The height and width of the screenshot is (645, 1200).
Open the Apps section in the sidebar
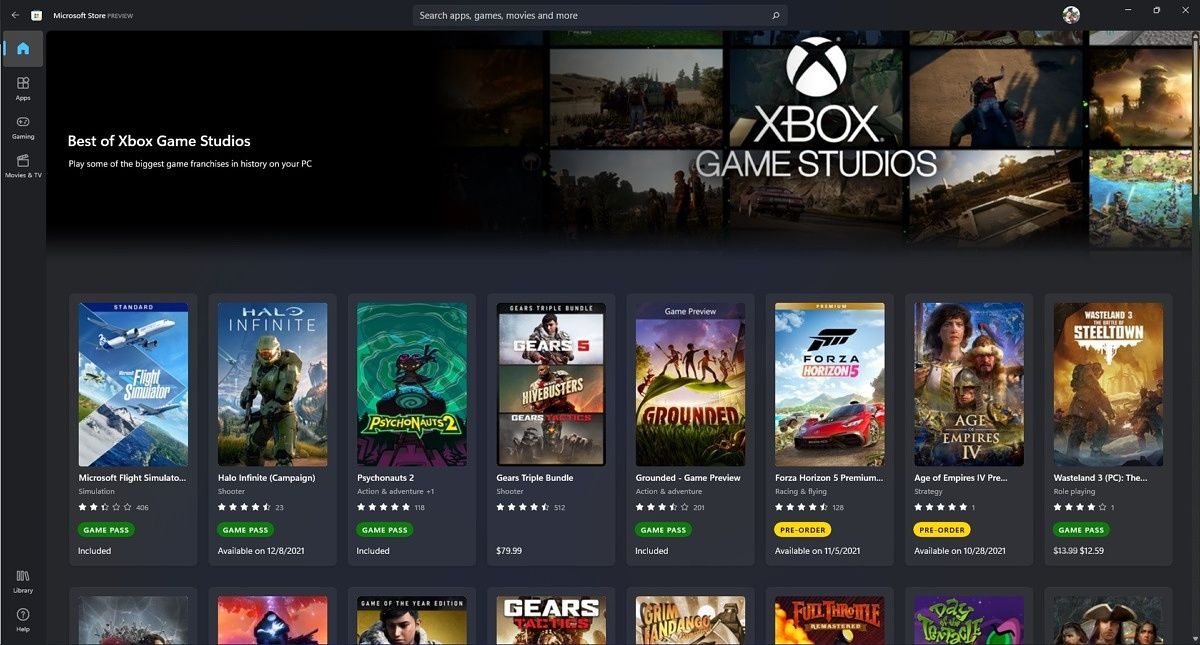(23, 88)
